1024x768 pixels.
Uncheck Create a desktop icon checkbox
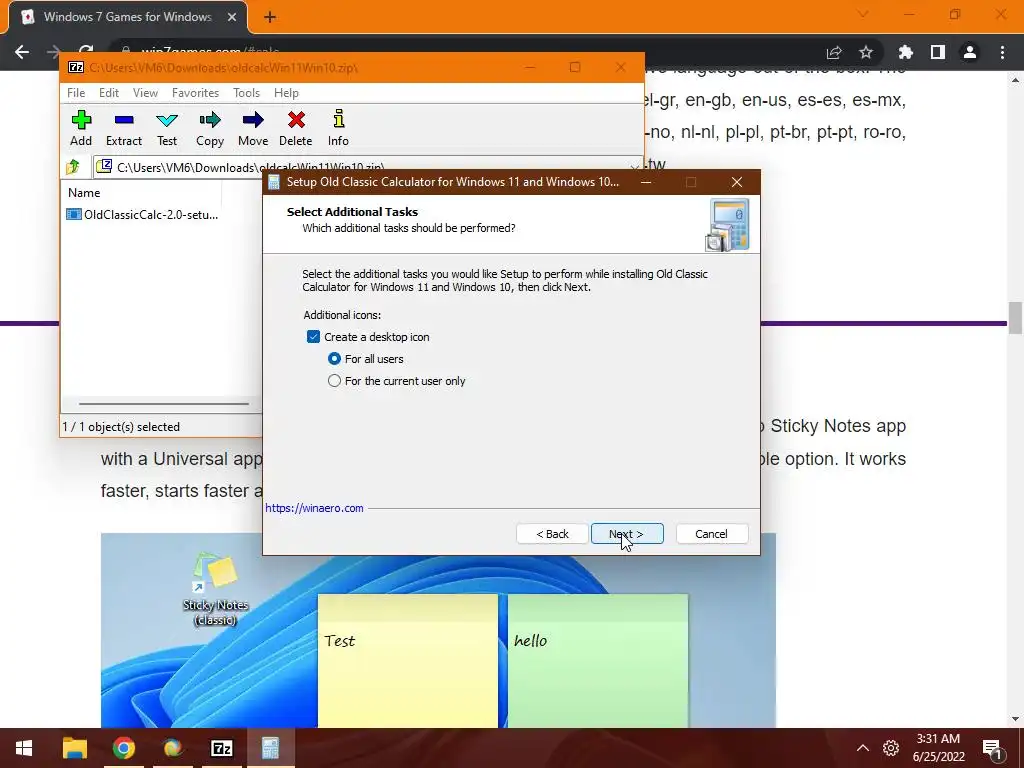pos(313,337)
